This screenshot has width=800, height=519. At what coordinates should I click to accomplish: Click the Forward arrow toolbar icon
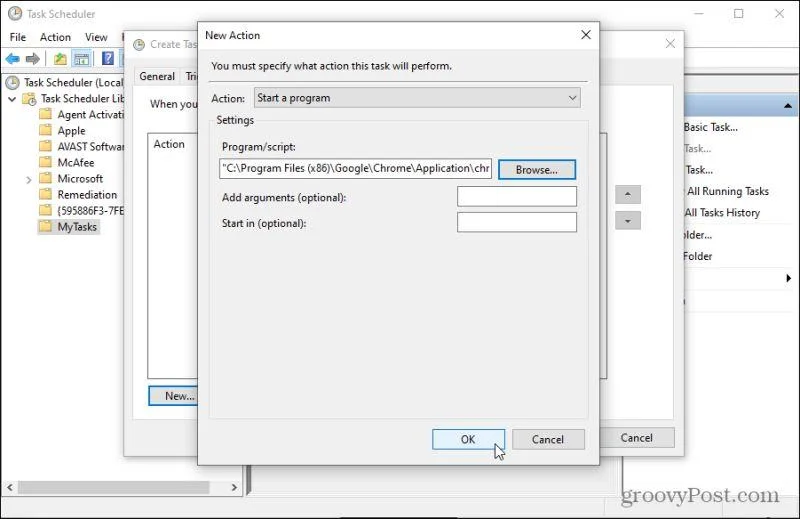[33, 59]
